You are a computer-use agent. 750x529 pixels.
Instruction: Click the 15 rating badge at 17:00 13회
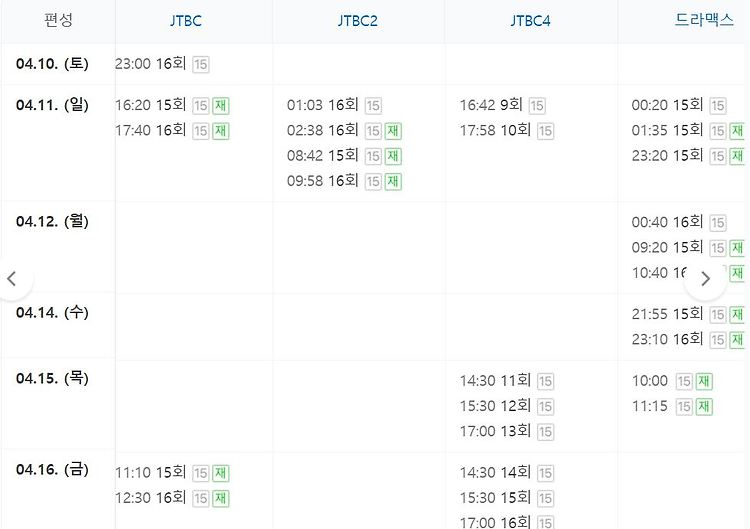(545, 432)
